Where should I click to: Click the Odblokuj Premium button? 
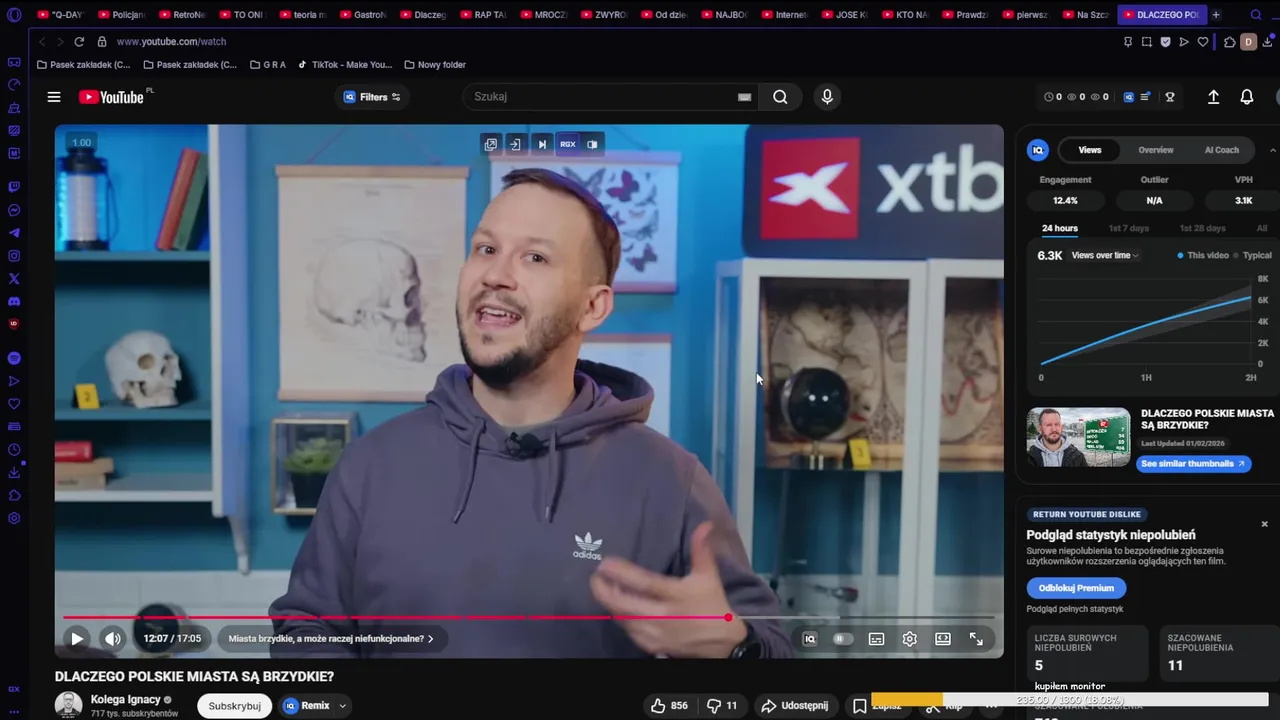(x=1076, y=588)
